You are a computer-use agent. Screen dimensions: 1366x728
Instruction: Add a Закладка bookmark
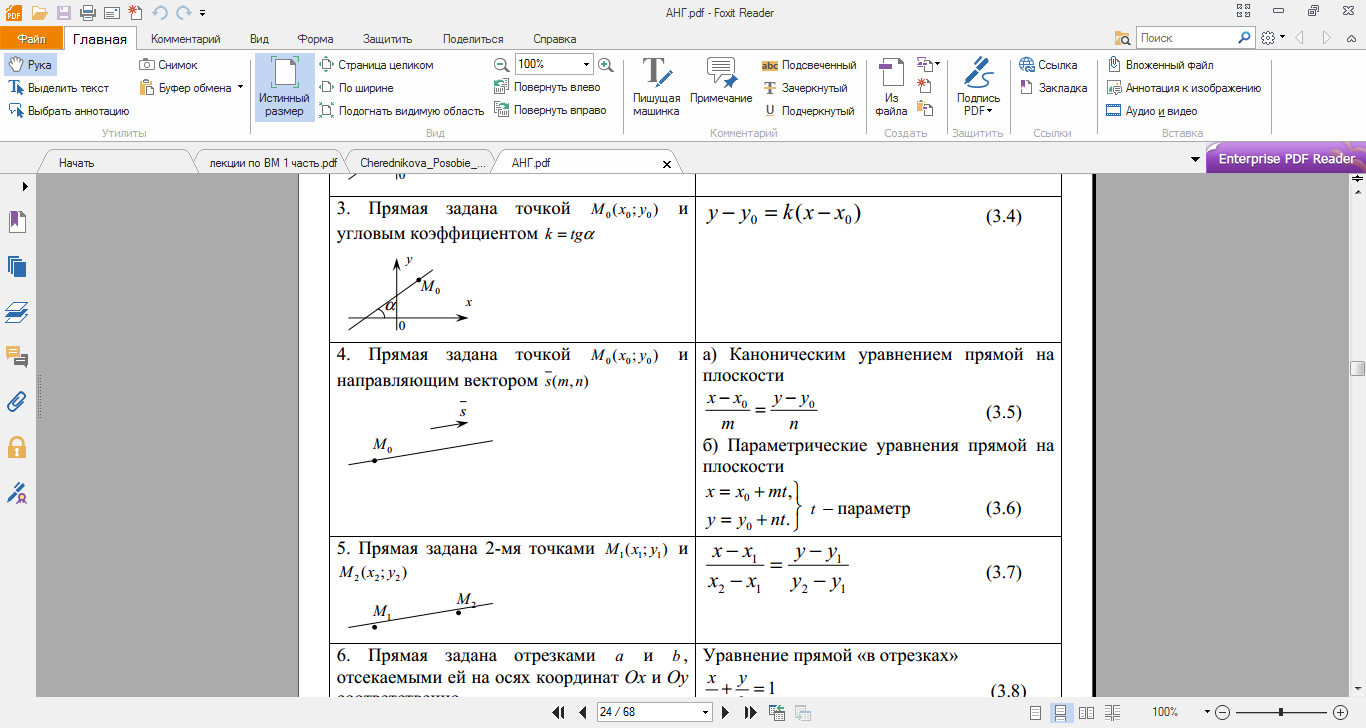click(1053, 88)
